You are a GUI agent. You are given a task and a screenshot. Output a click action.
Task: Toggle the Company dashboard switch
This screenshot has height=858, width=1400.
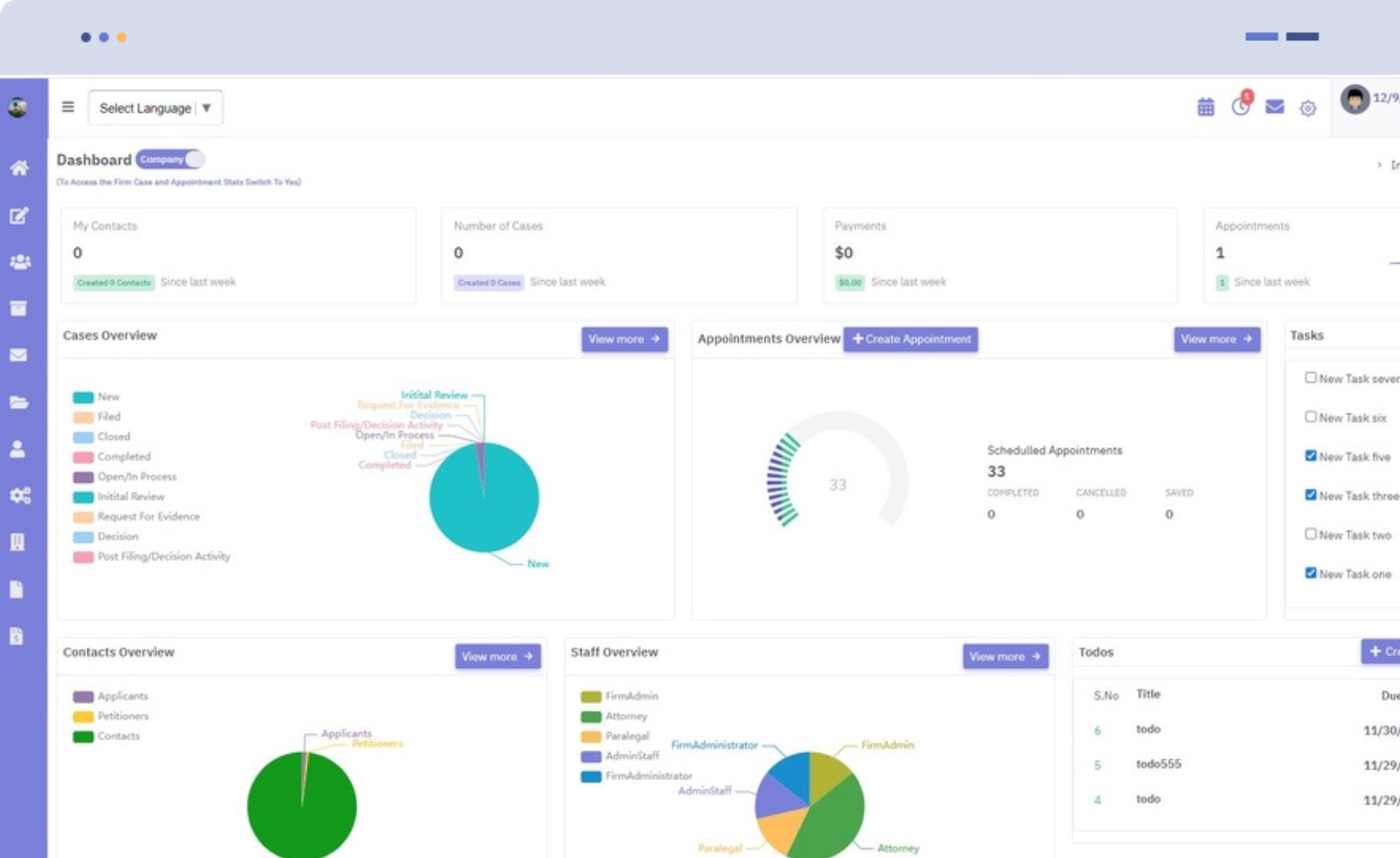pyautogui.click(x=171, y=159)
